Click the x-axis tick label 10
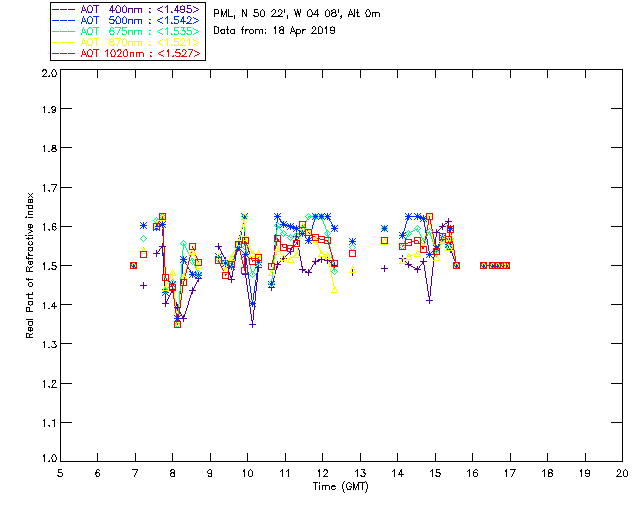Screen dimensions: 640x512 pyautogui.click(x=247, y=473)
